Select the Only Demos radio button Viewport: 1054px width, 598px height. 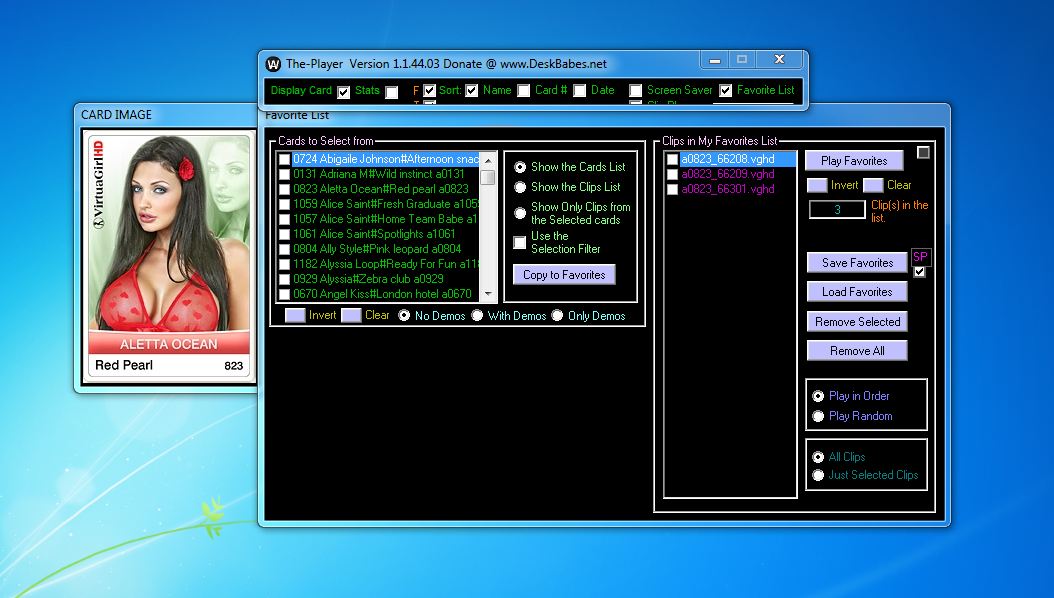(557, 316)
